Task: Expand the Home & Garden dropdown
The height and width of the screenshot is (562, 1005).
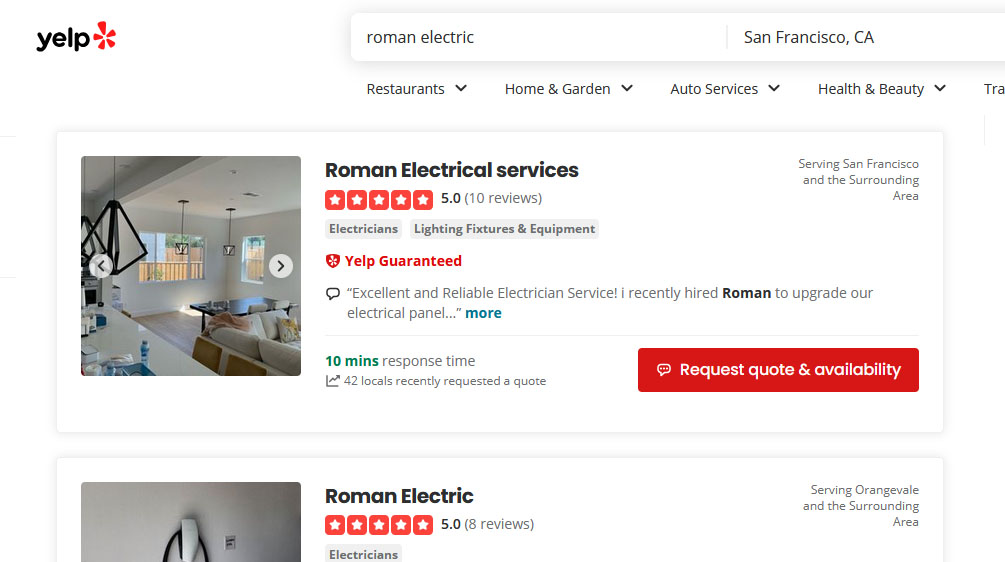Action: [568, 89]
